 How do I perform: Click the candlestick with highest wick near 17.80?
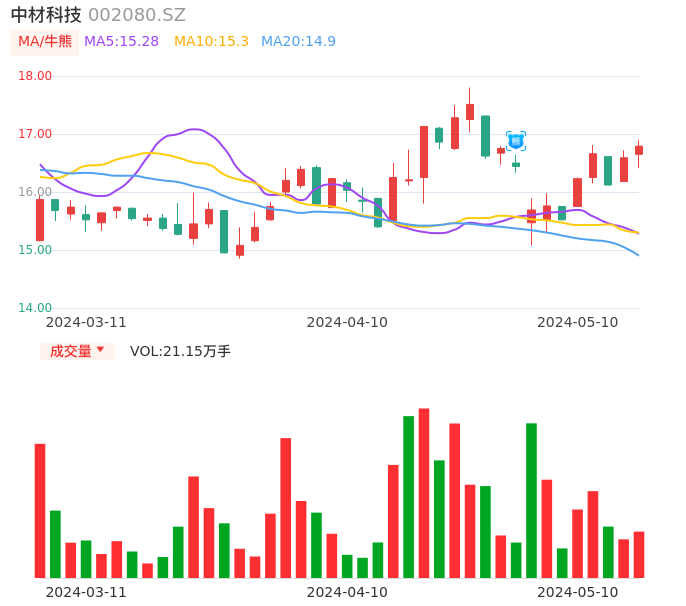coord(470,112)
